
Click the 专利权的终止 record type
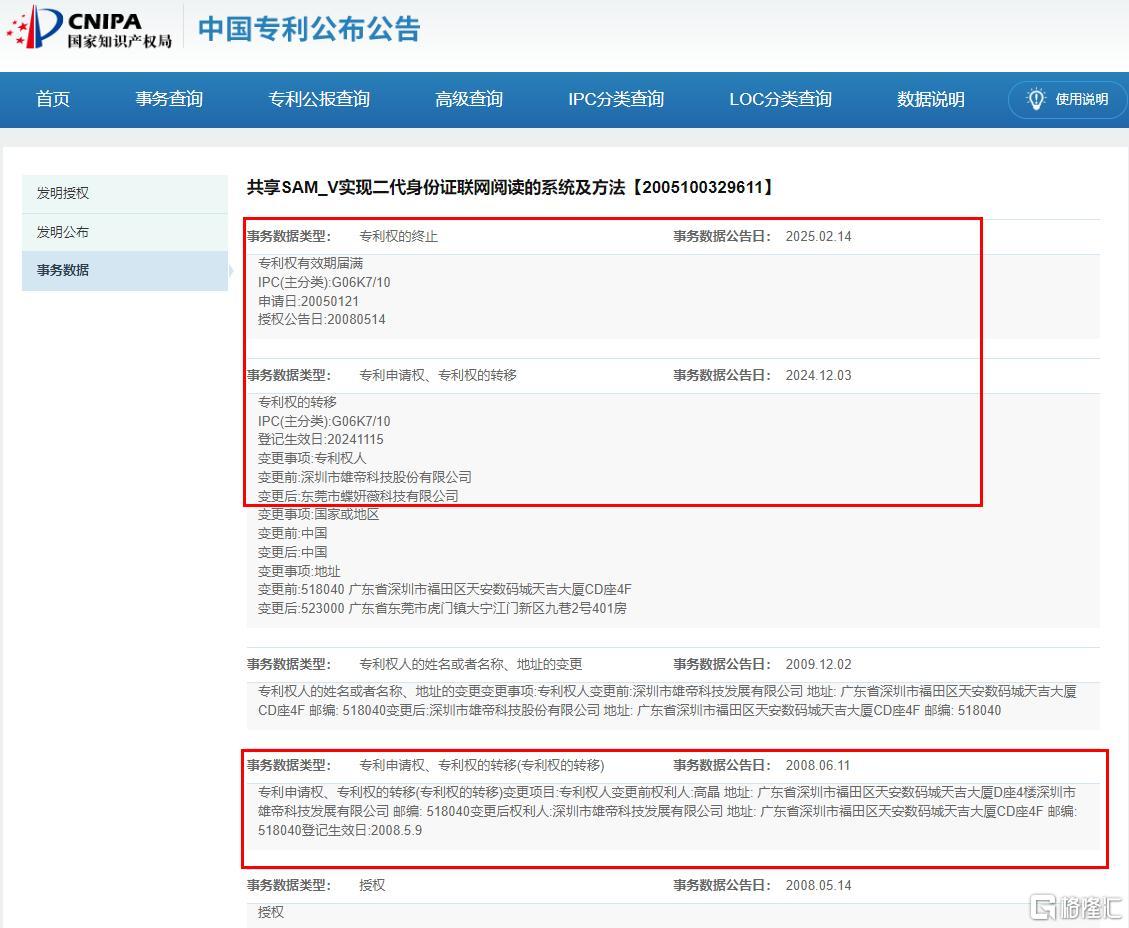[x=398, y=237]
